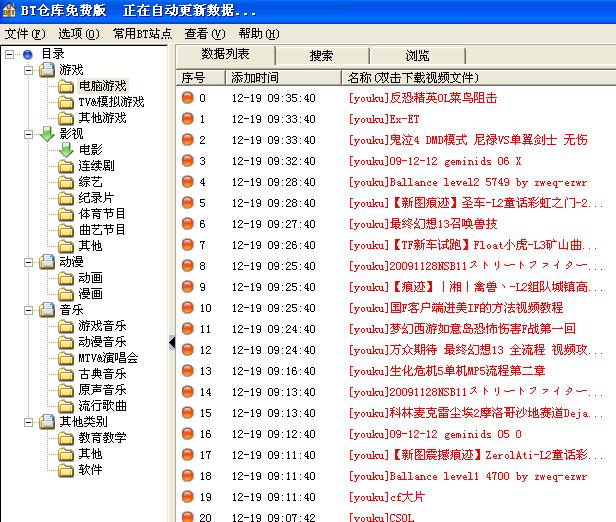Click the 动漫 category notebook icon

point(47,262)
